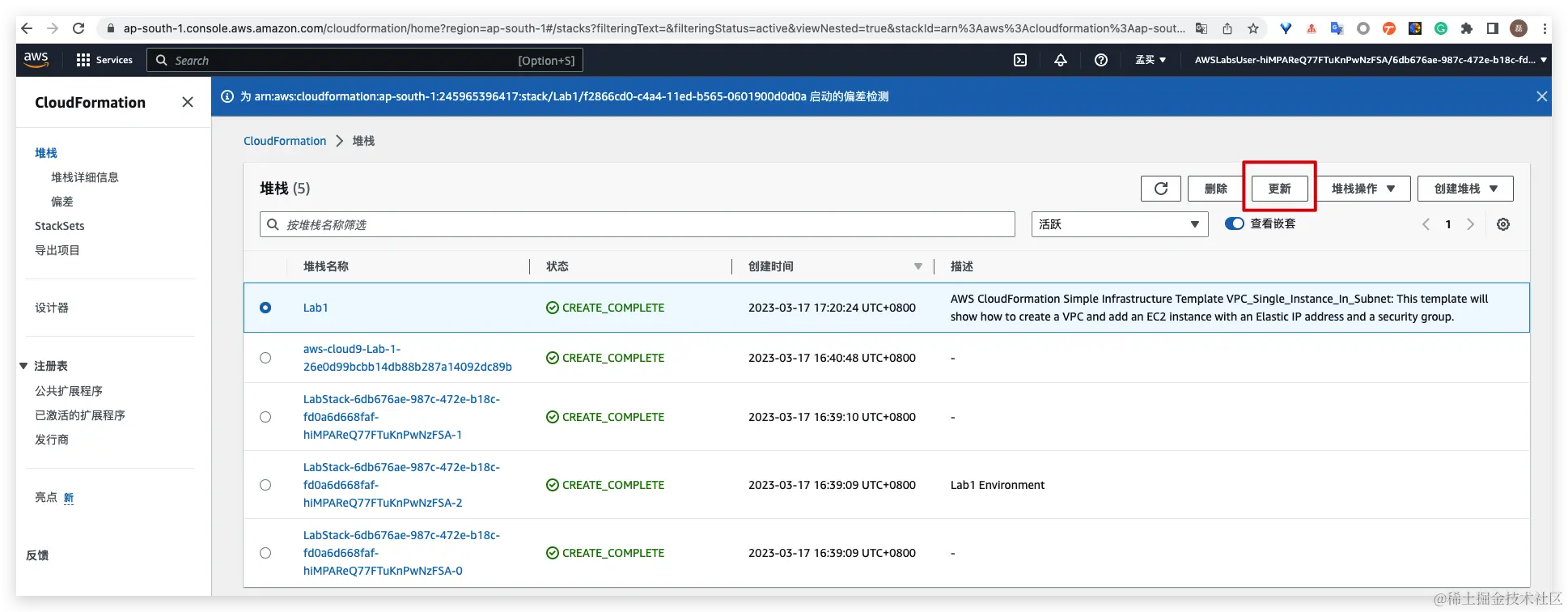The height and width of the screenshot is (612, 1568).
Task: Click the browser back arrow
Action: (x=27, y=28)
